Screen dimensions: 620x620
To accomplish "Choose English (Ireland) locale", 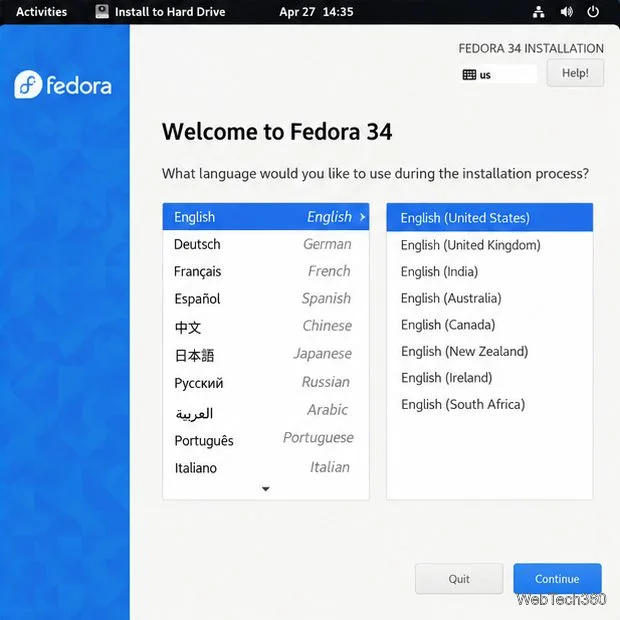I will [490, 378].
